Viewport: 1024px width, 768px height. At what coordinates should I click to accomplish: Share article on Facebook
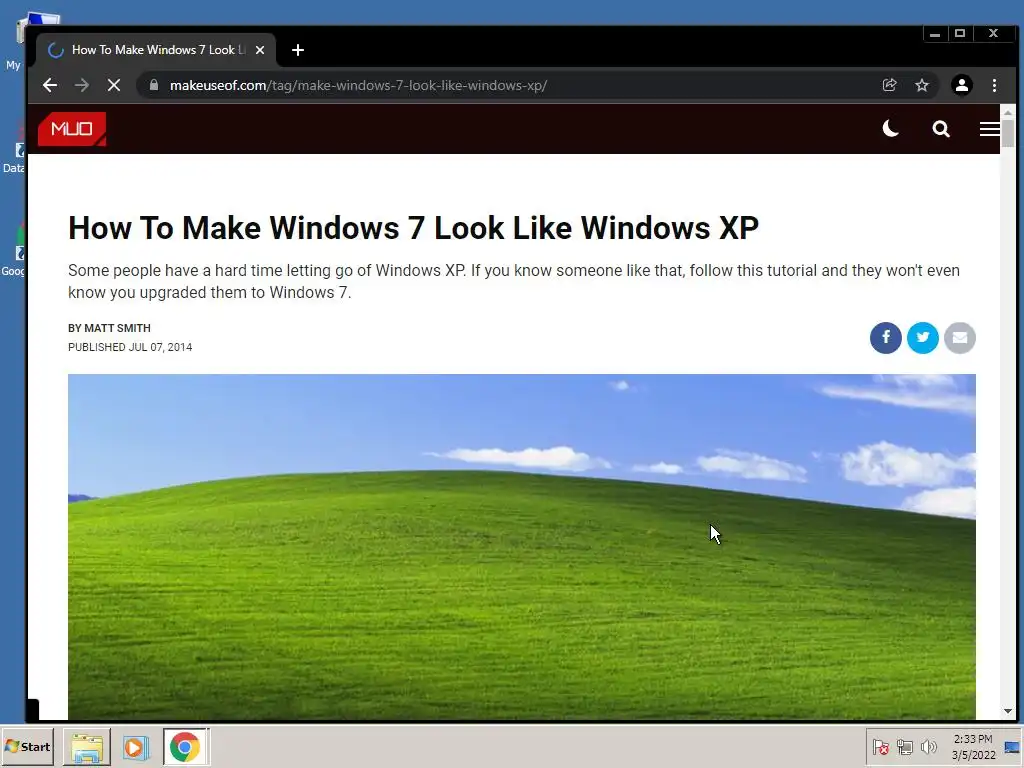886,338
